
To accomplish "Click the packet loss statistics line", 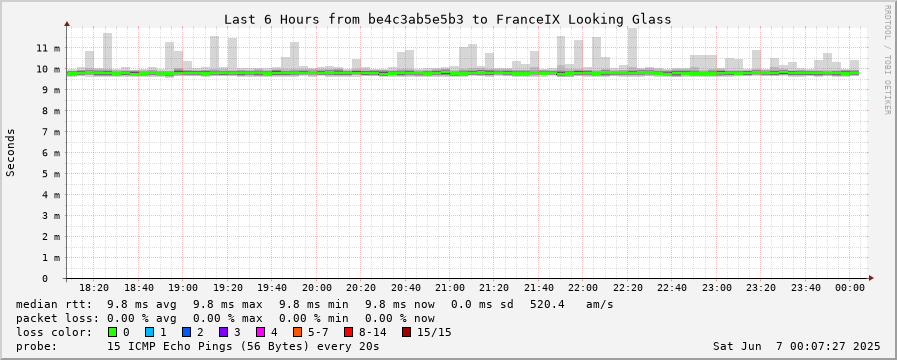I will (x=225, y=318).
